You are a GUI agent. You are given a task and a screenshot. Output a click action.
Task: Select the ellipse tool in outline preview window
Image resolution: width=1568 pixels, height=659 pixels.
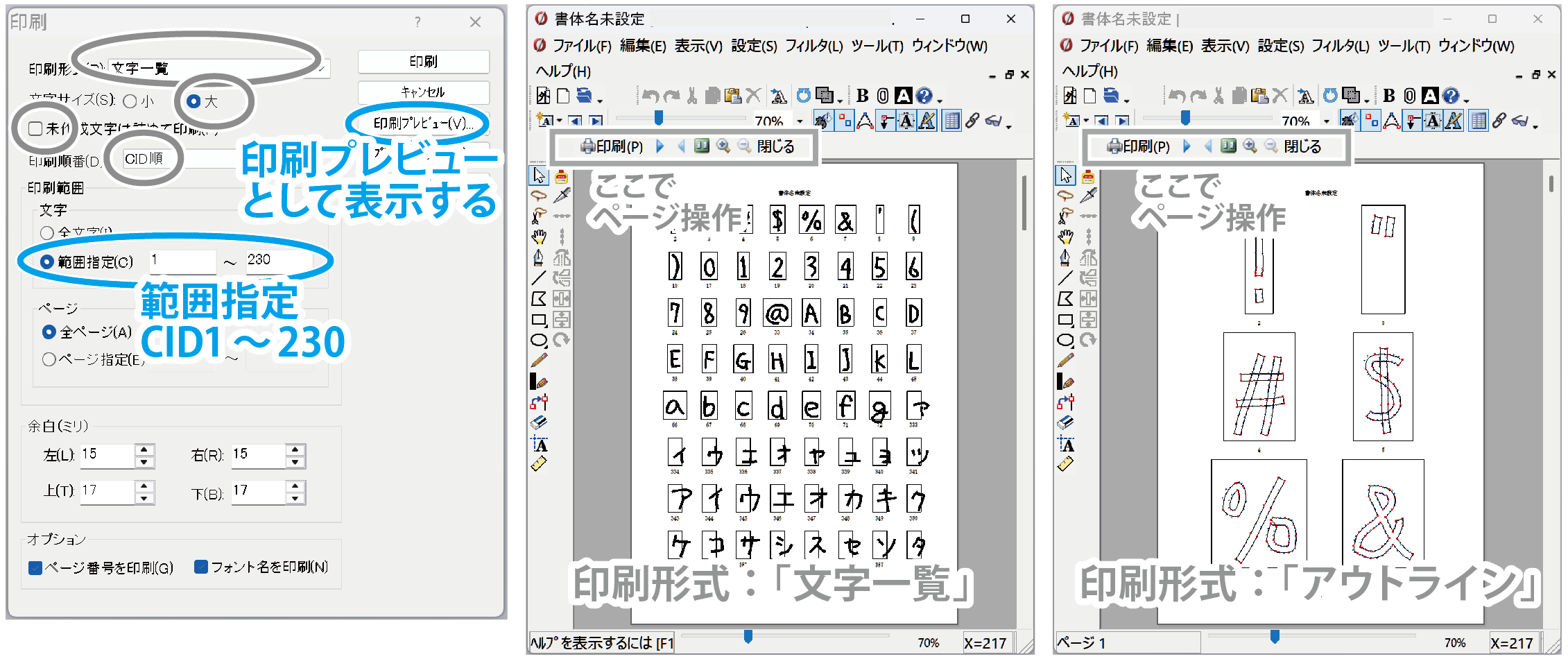coord(1066,340)
